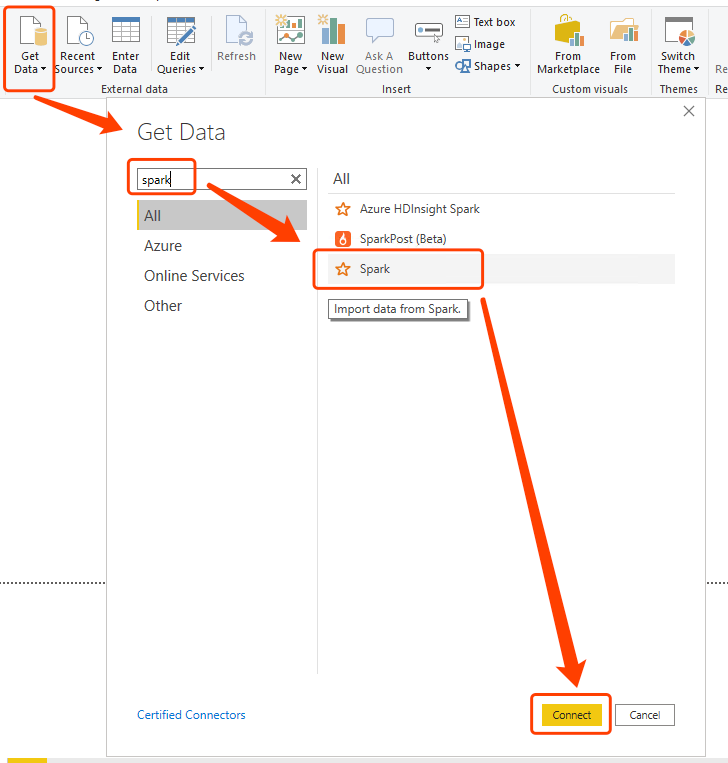This screenshot has height=763, width=728.
Task: Expand Edit Queries dropdown arrow
Action: coord(201,69)
